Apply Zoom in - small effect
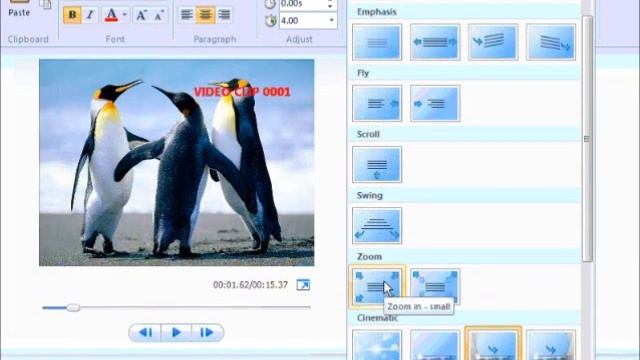Image resolution: width=640 pixels, height=360 pixels. (x=377, y=287)
